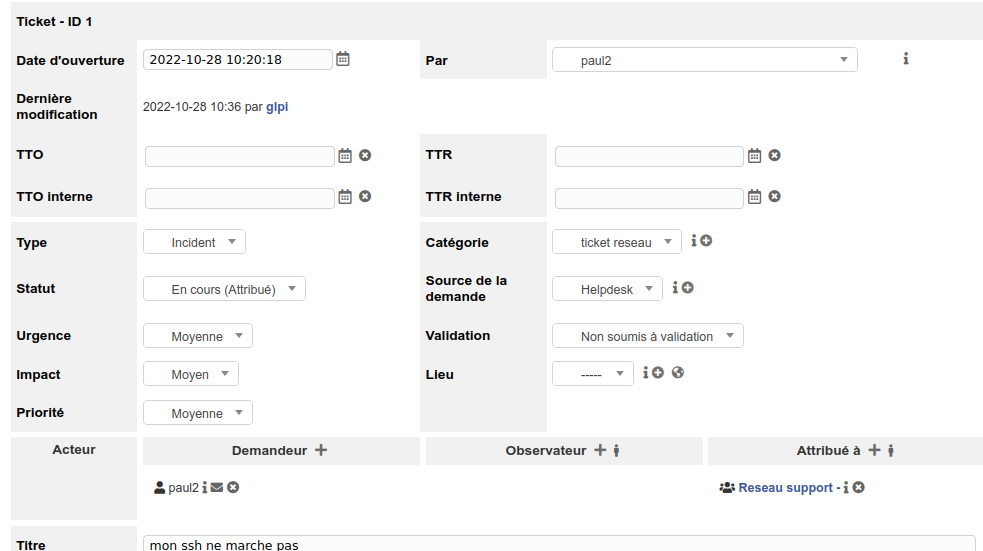This screenshot has width=983, height=551.
Task: Add a Demandeur actor
Action: pyautogui.click(x=321, y=450)
